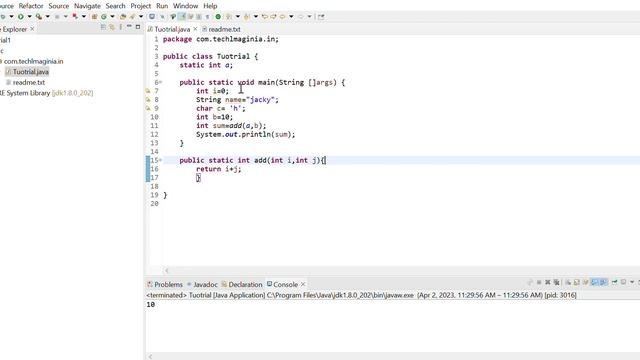640x360 pixels.
Task: Click Remove All Terminated Launches icon
Action: pyautogui.click(x=556, y=282)
